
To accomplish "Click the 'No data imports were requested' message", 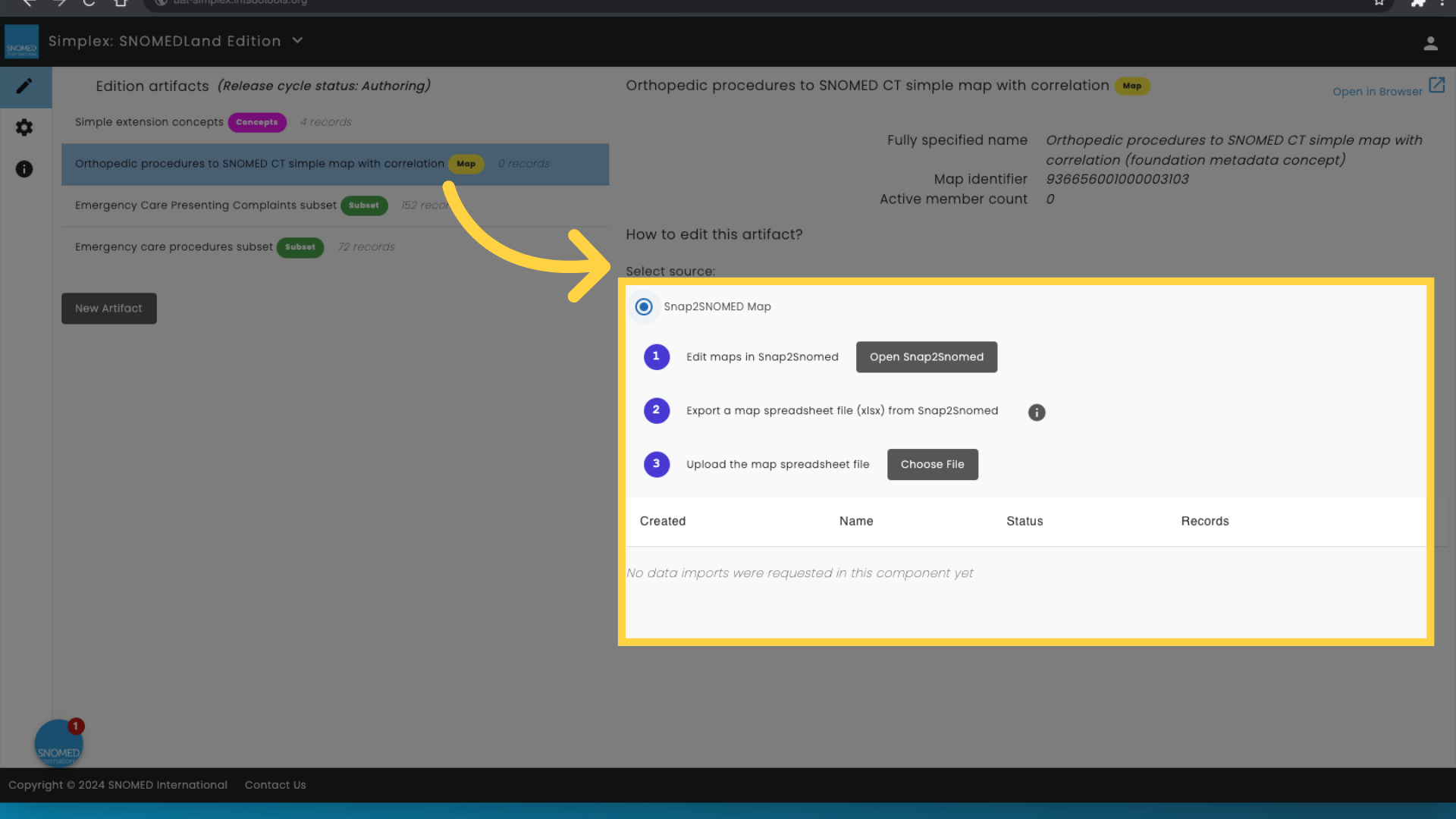I will [x=799, y=573].
